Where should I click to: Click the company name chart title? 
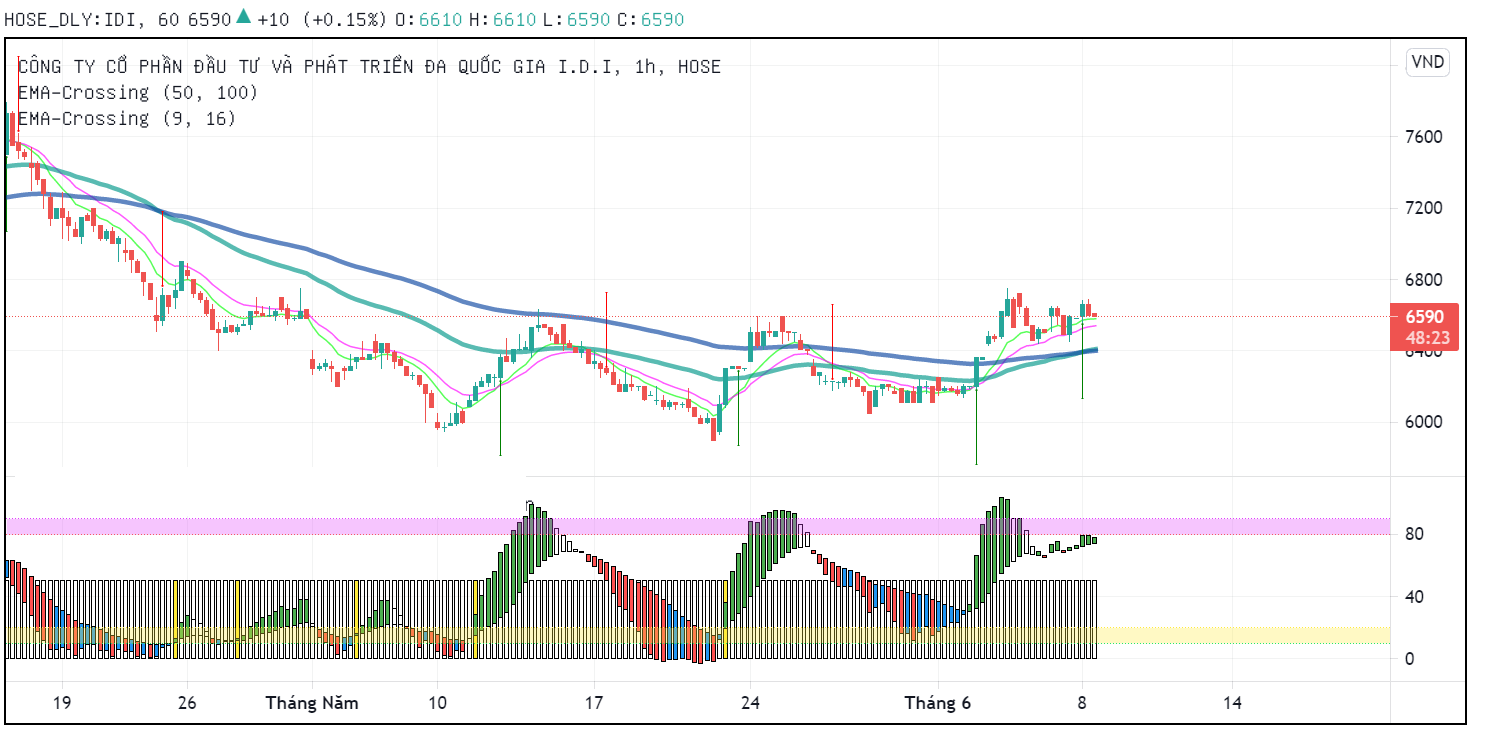click(x=369, y=67)
